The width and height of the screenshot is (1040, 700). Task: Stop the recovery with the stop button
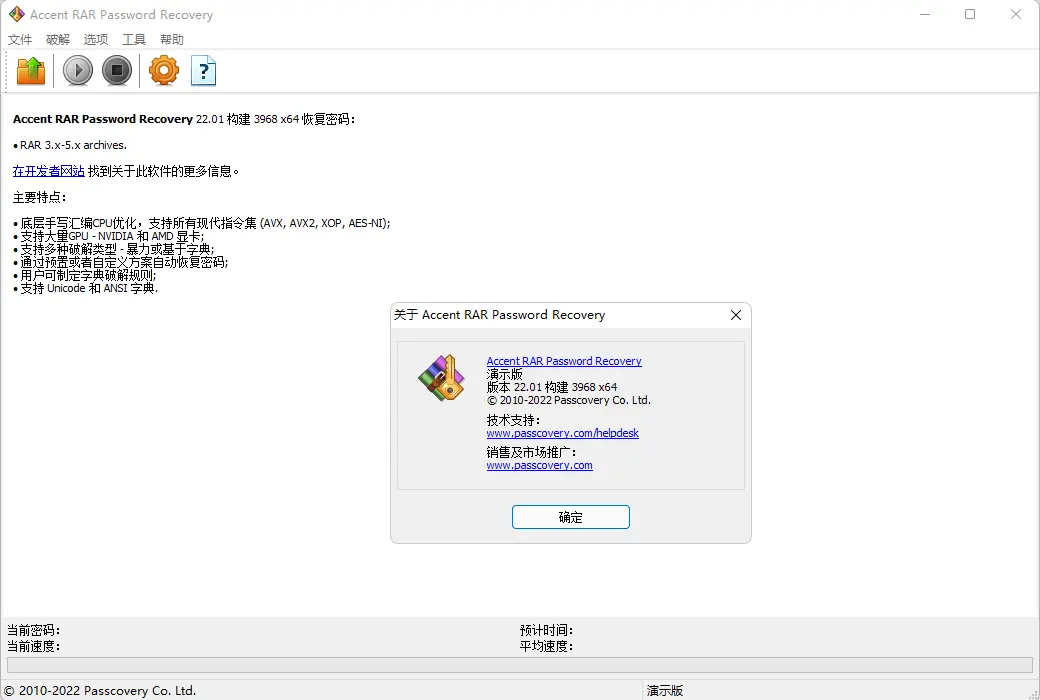[x=117, y=70]
